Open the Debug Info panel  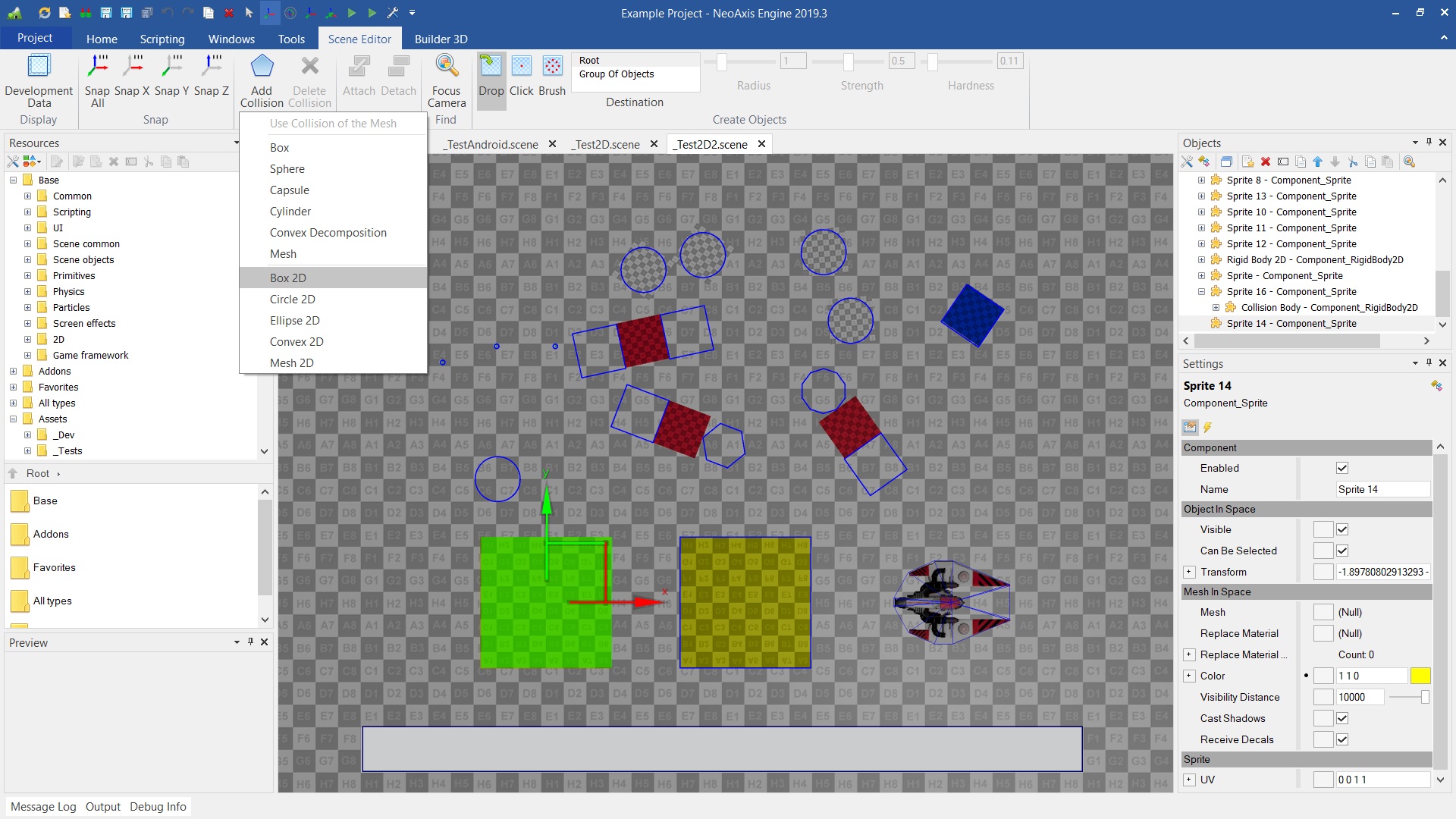tap(158, 806)
